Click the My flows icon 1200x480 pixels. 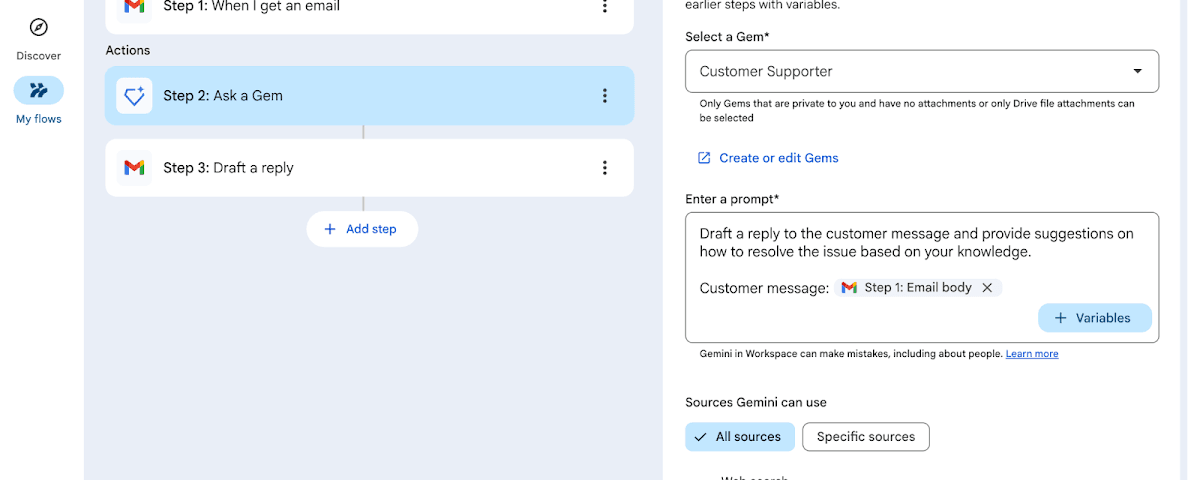pyautogui.click(x=38, y=91)
